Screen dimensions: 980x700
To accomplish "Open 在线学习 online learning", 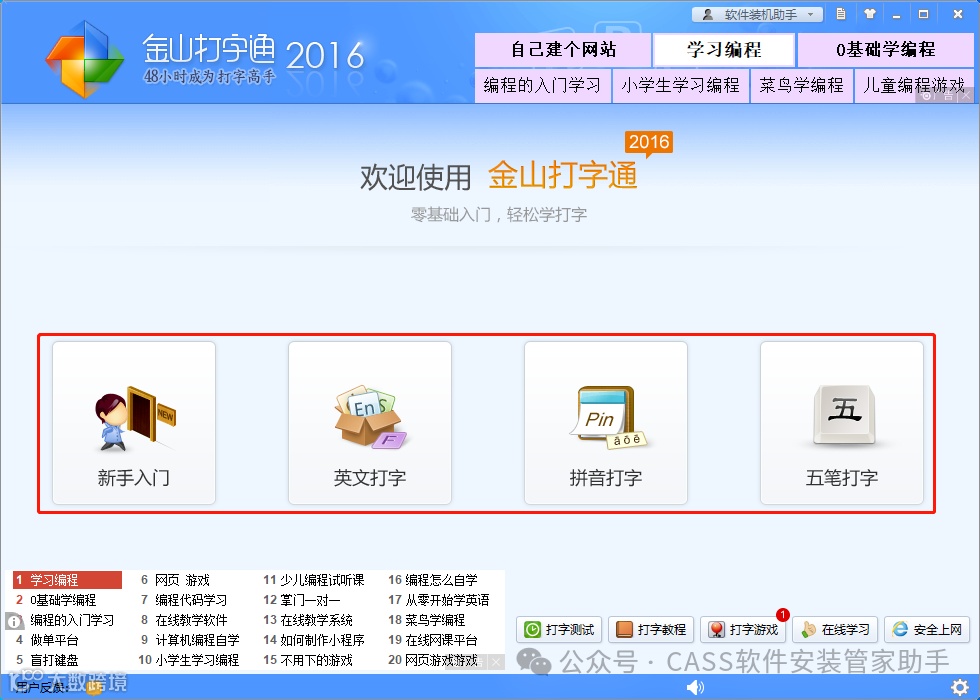I will tap(835, 629).
